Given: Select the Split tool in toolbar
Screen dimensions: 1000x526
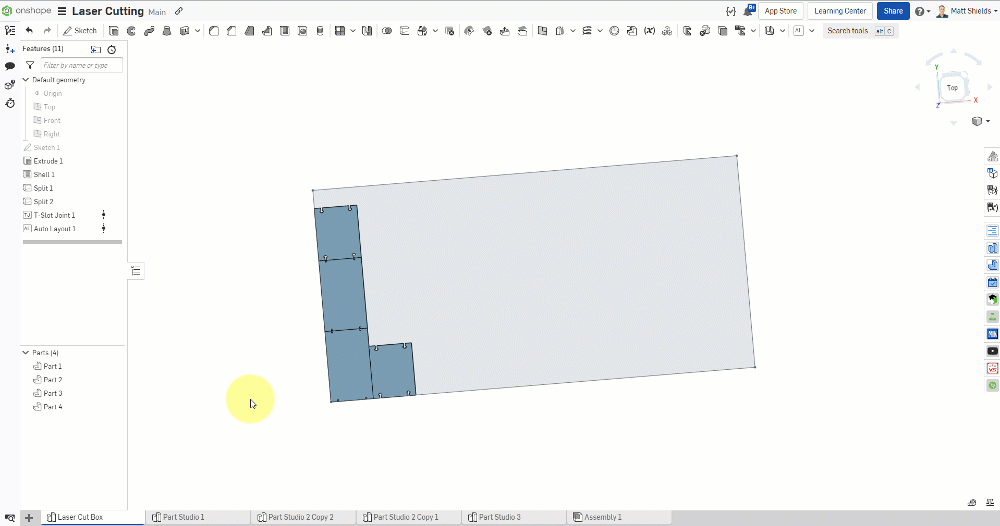Looking at the screenshot, I should click(404, 31).
